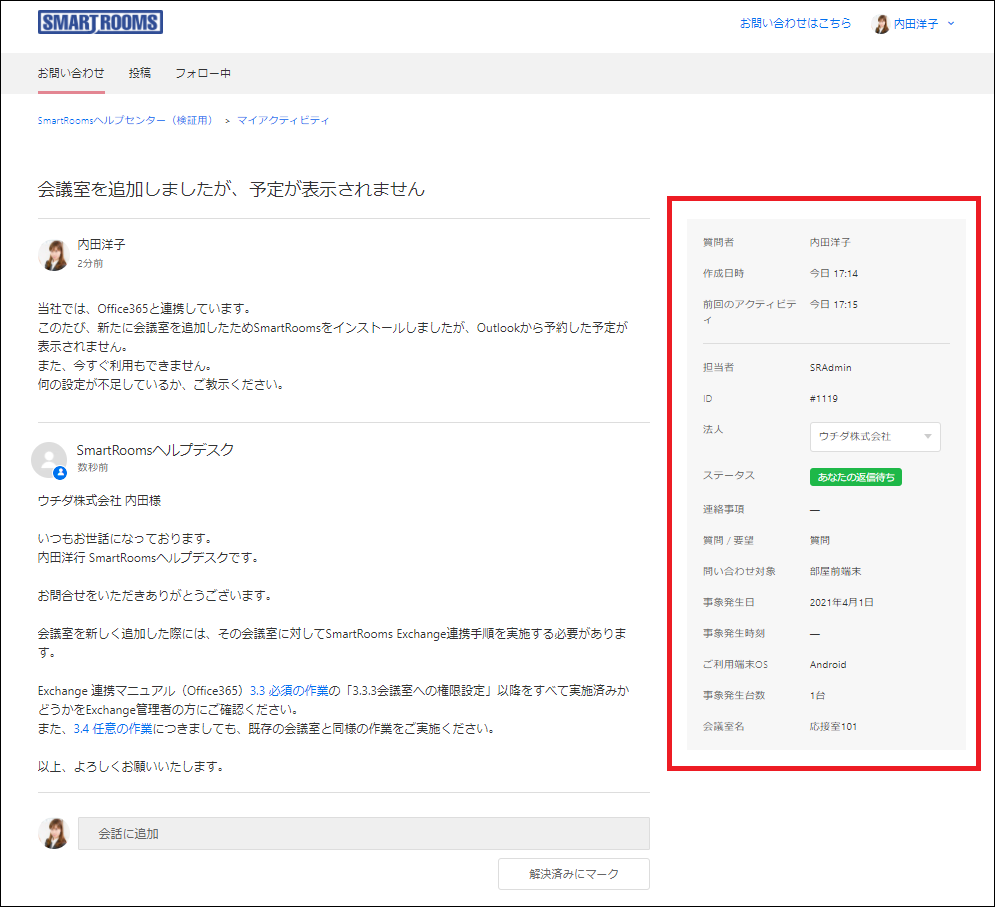Go to SmartRoomsヘルプセンター breadcrumb link
This screenshot has width=995, height=907.
pyautogui.click(x=126, y=120)
